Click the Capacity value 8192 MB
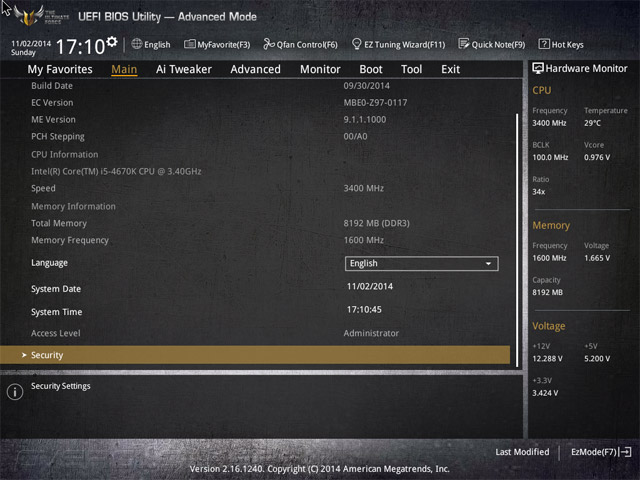 click(547, 293)
